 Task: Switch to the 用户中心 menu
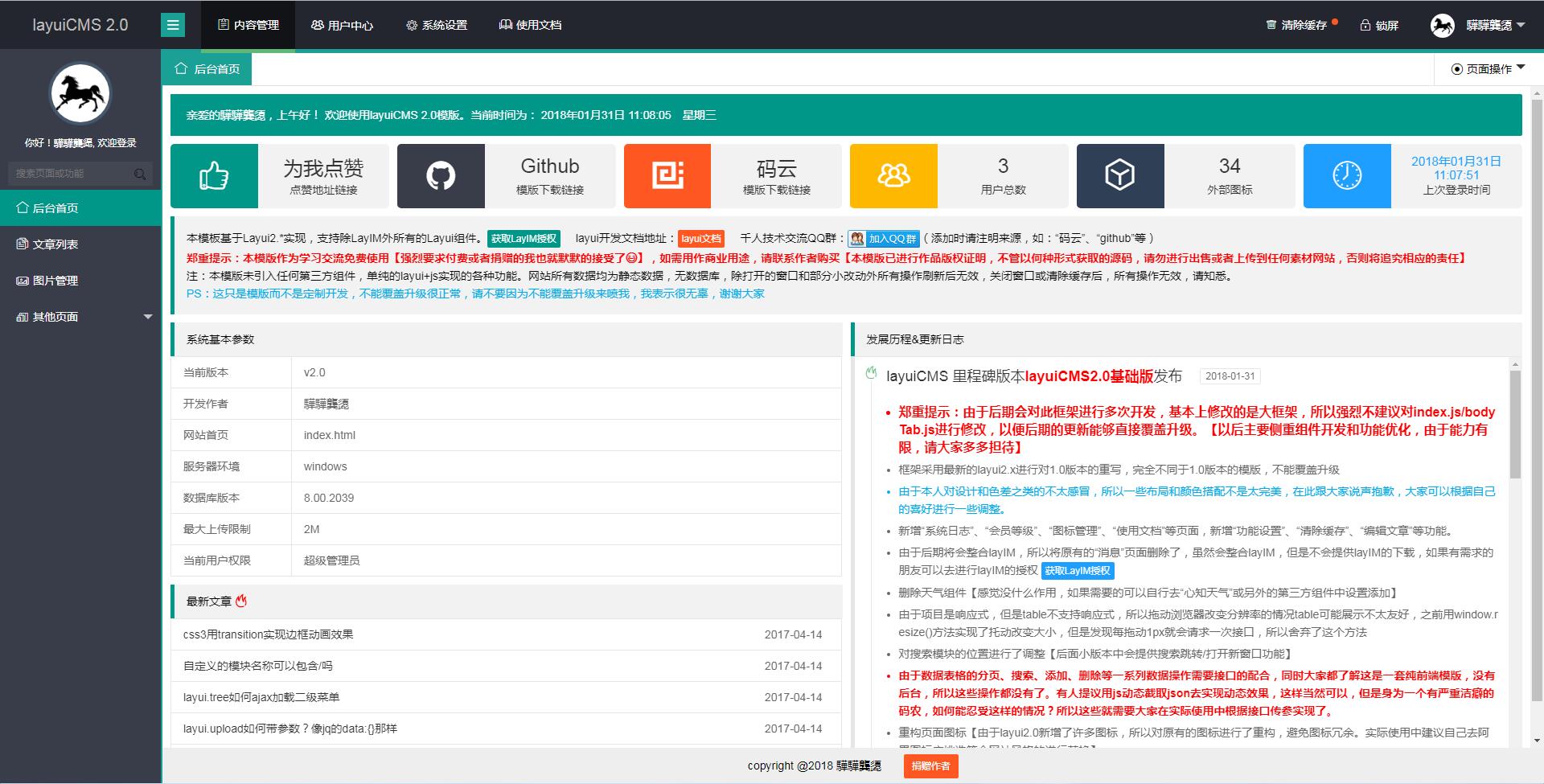tap(342, 25)
